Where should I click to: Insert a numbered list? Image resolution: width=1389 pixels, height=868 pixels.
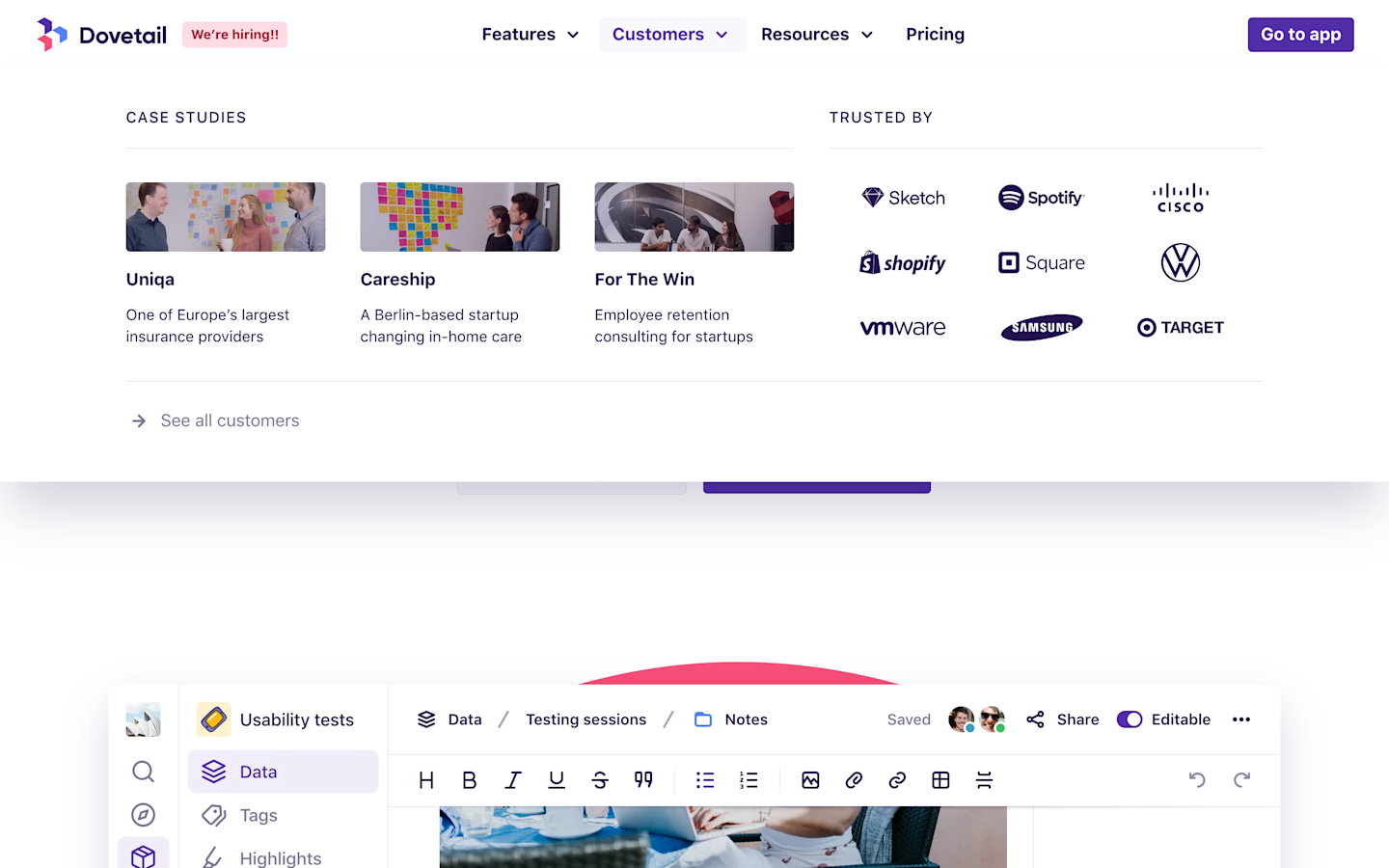[x=749, y=780]
